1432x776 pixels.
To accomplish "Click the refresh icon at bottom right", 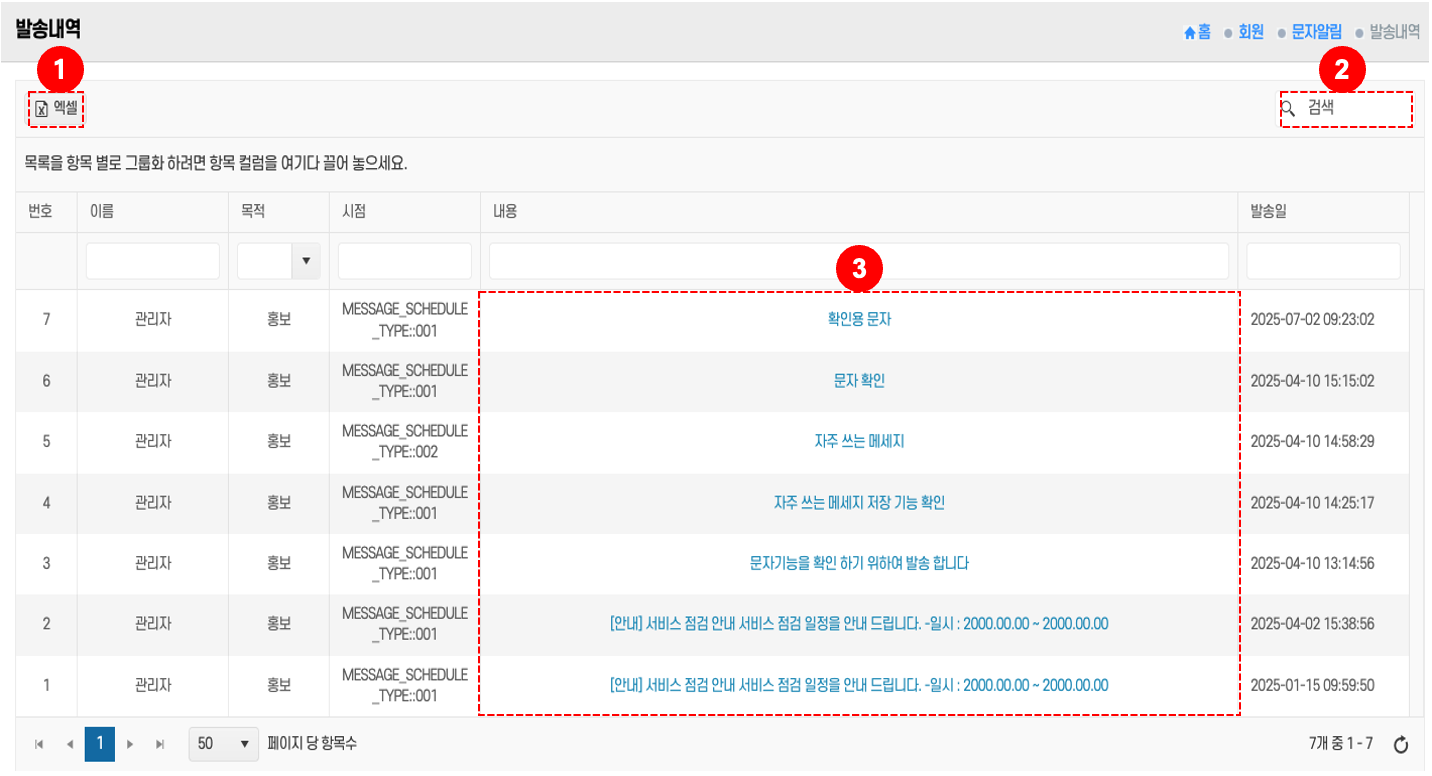I will pos(1401,744).
